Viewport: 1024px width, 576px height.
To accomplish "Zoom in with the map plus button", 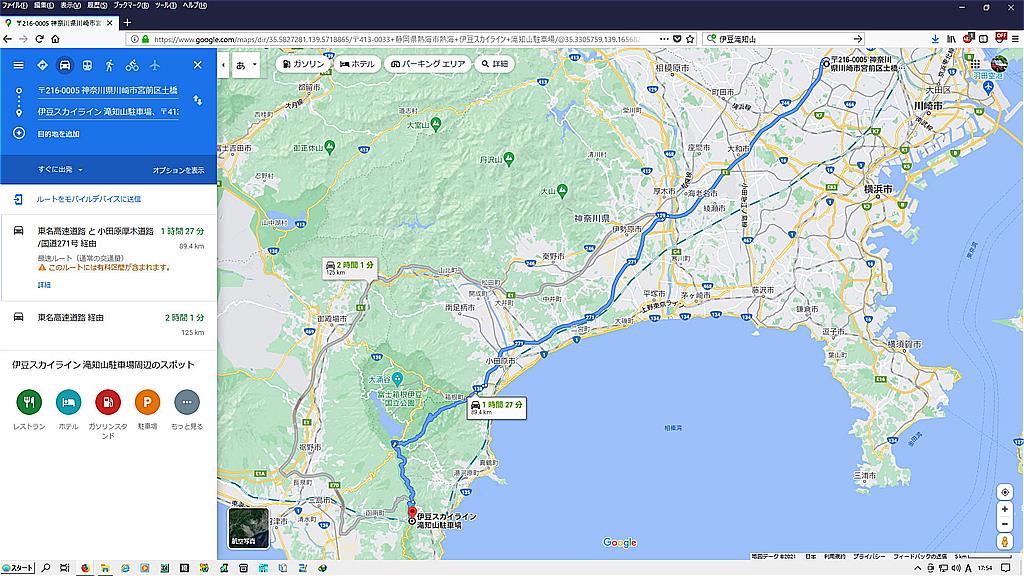I will coord(1004,509).
